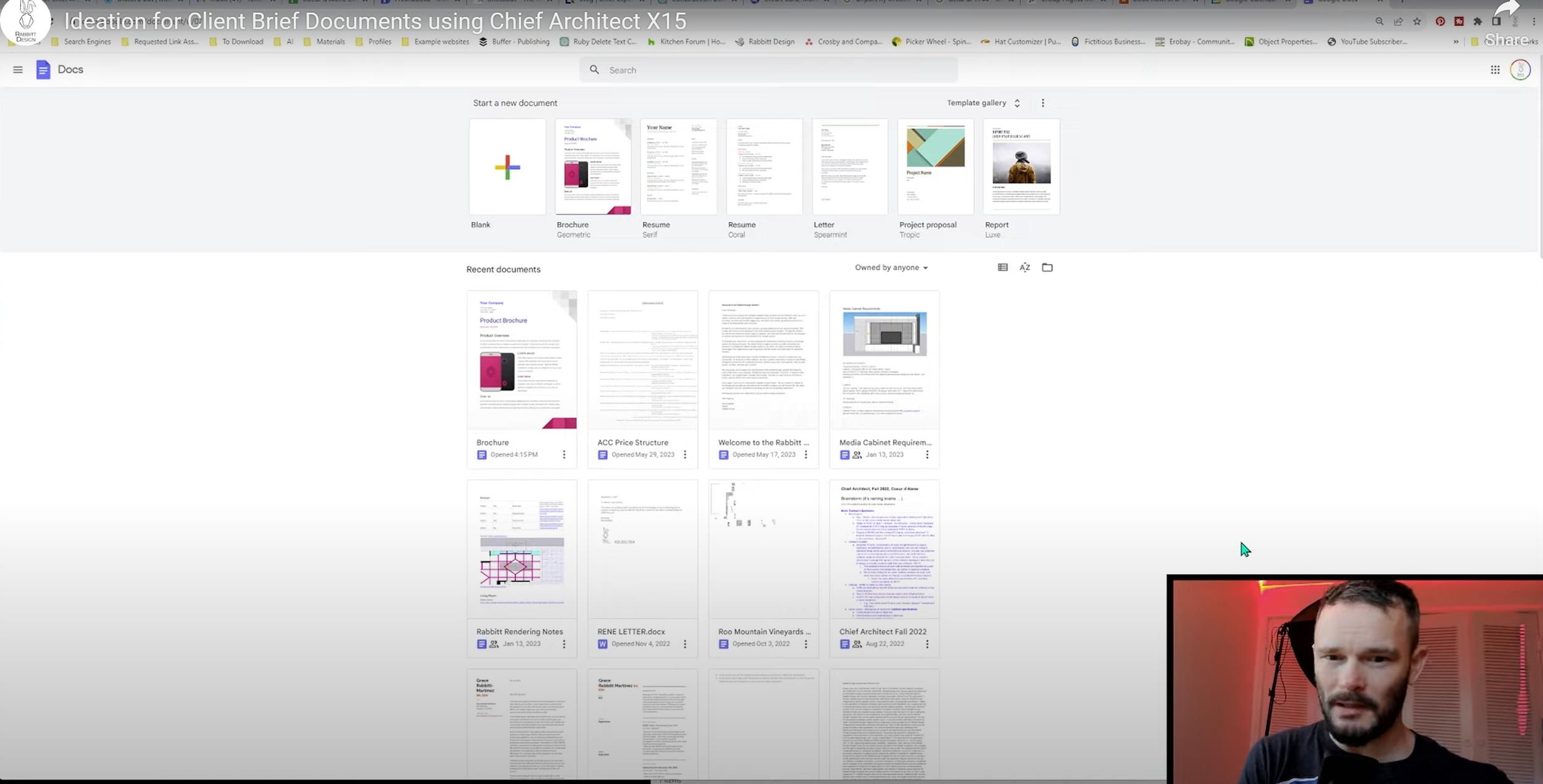Image resolution: width=1543 pixels, height=784 pixels.
Task: Open more options for Chief Architect Fall 2022
Action: click(926, 644)
